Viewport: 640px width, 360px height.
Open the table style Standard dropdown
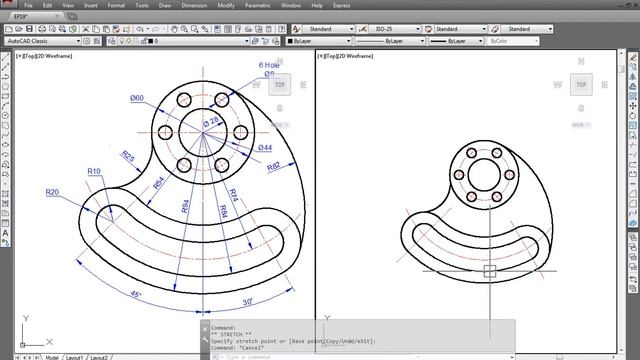click(484, 29)
